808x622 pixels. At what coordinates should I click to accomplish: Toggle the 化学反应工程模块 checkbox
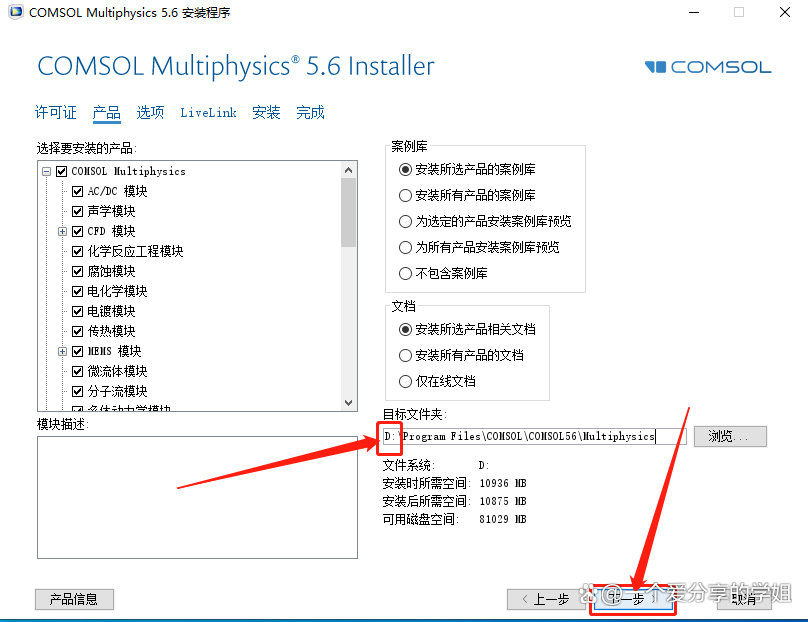(77, 251)
